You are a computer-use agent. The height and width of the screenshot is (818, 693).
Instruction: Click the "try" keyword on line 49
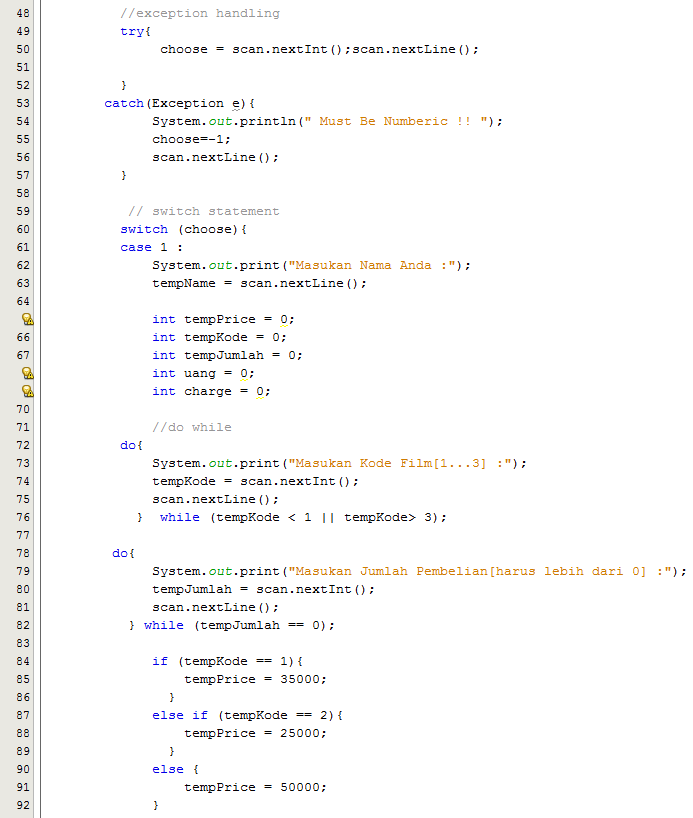pyautogui.click(x=132, y=31)
